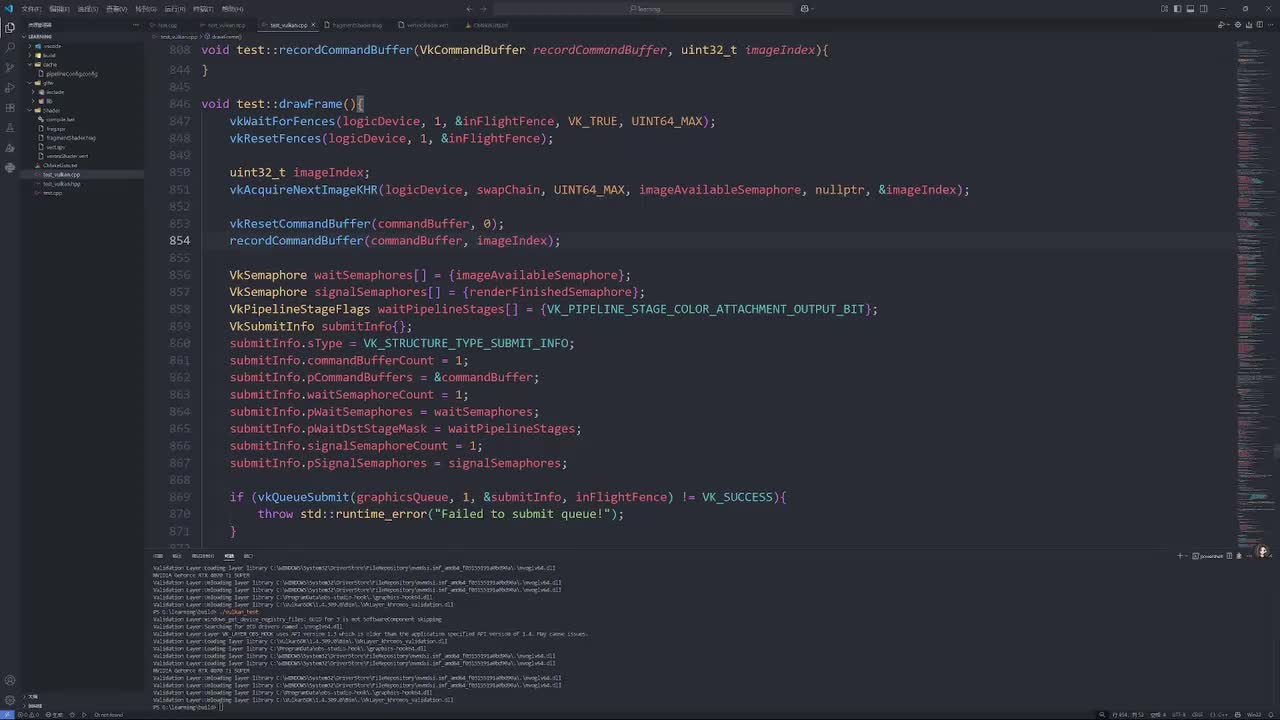This screenshot has width=1280, height=720.
Task: Open the CMake view in the activity bar
Action: click(x=10, y=148)
